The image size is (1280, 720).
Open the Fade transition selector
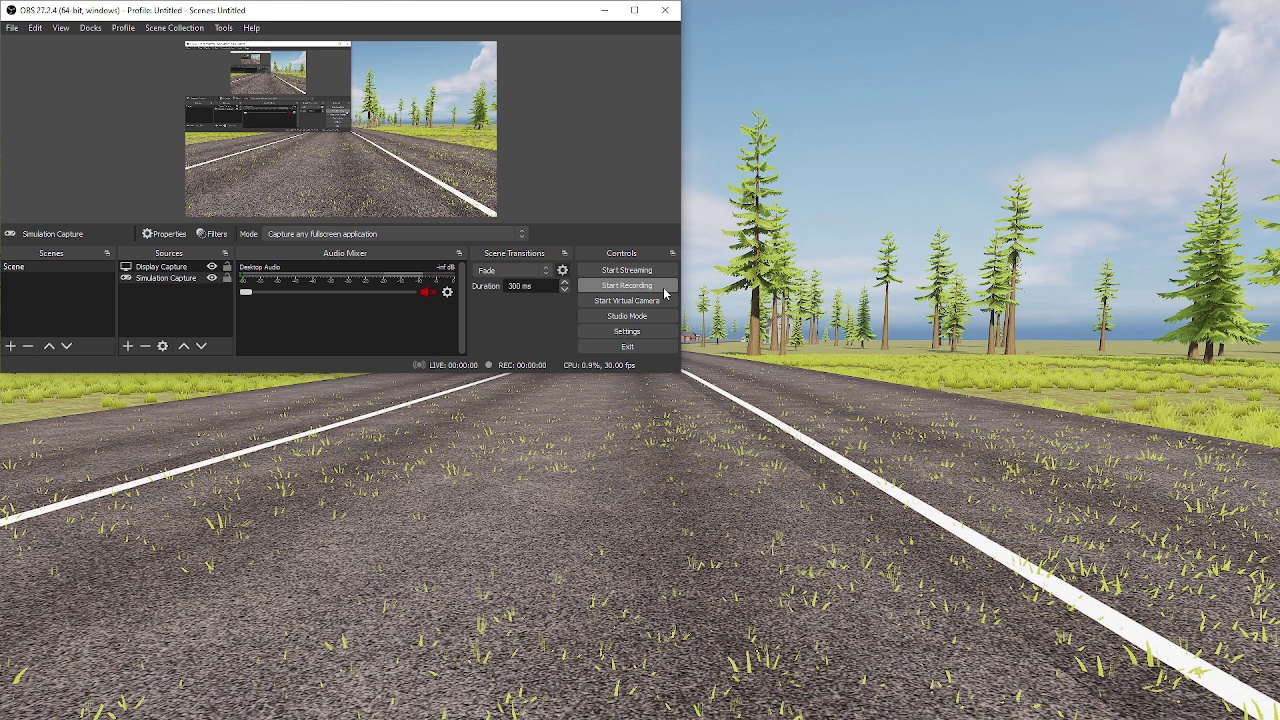click(x=512, y=270)
